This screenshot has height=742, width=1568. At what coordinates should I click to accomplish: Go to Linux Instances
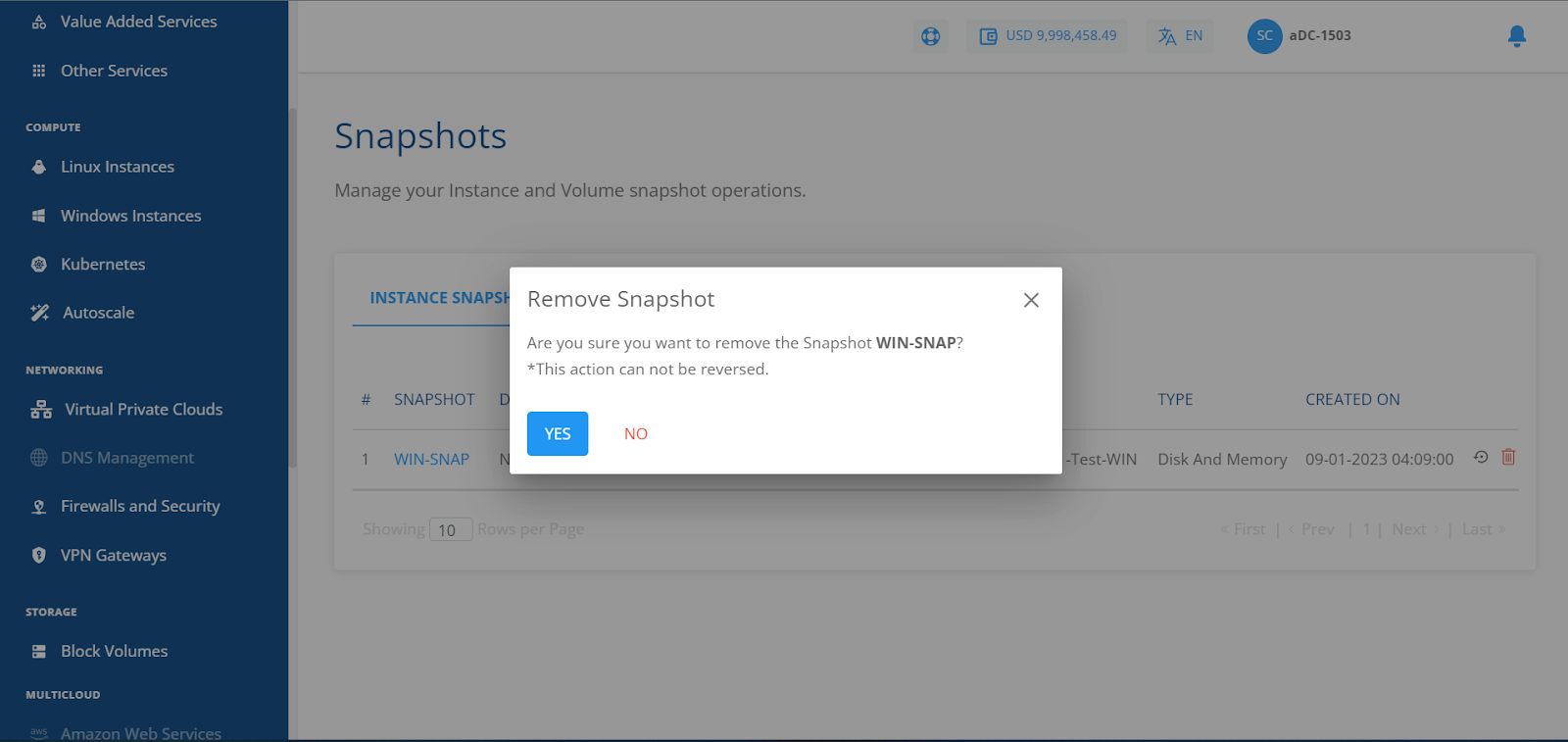click(x=118, y=167)
